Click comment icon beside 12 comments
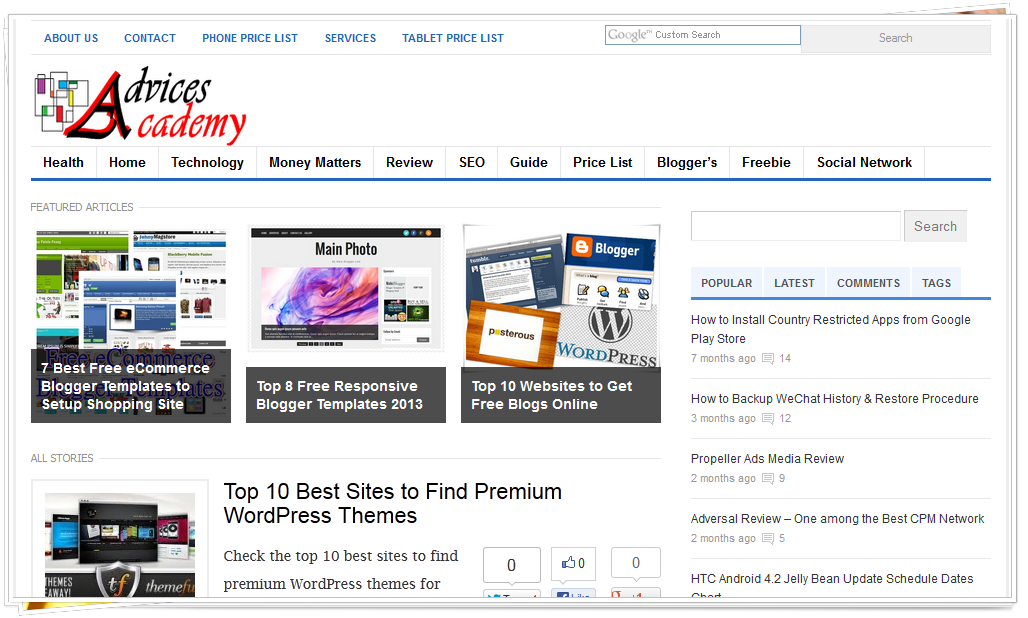Screen dimensions: 1028x618 (x=768, y=419)
